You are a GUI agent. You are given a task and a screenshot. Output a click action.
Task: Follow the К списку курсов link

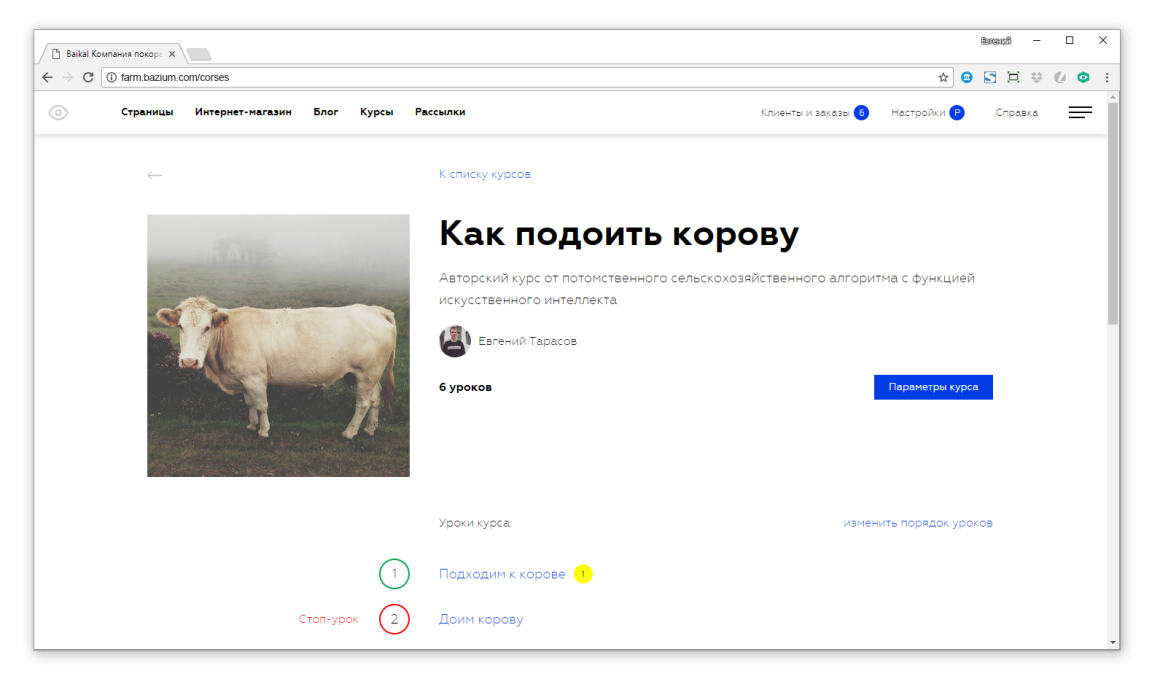[x=485, y=175]
